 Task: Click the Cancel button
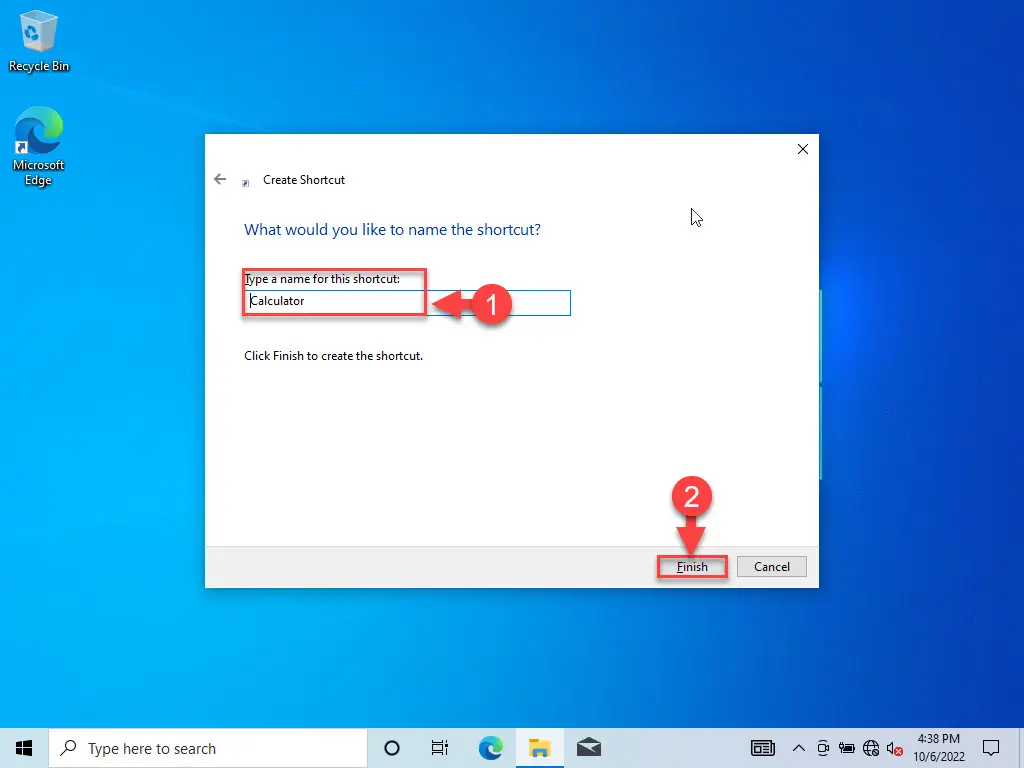pyautogui.click(x=771, y=567)
